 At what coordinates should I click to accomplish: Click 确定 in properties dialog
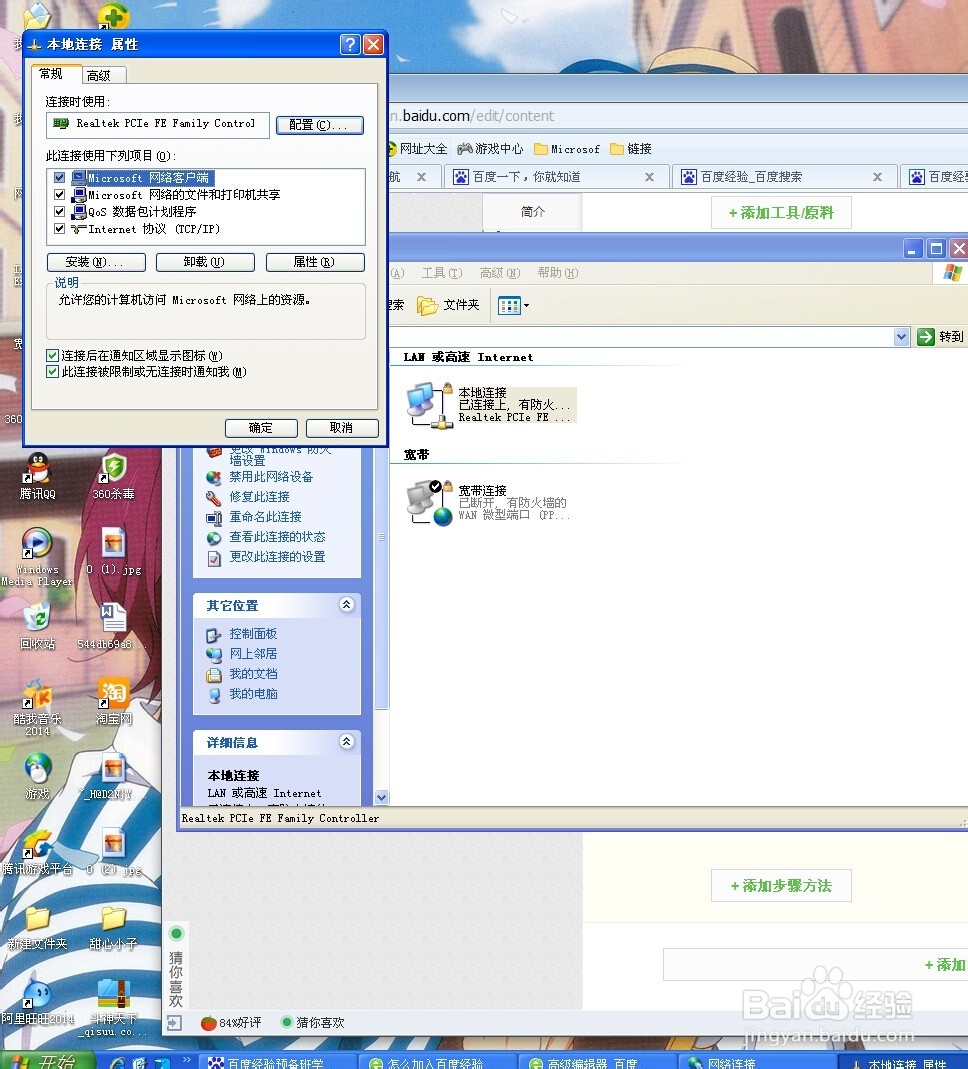click(261, 428)
